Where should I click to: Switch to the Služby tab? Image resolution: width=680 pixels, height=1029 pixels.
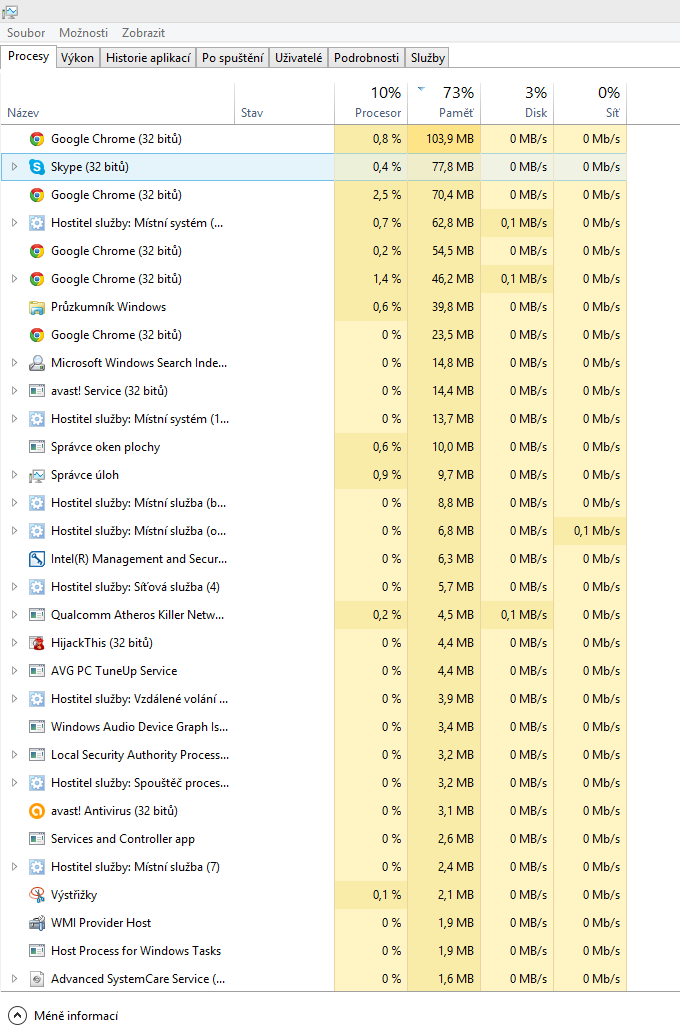coord(428,58)
